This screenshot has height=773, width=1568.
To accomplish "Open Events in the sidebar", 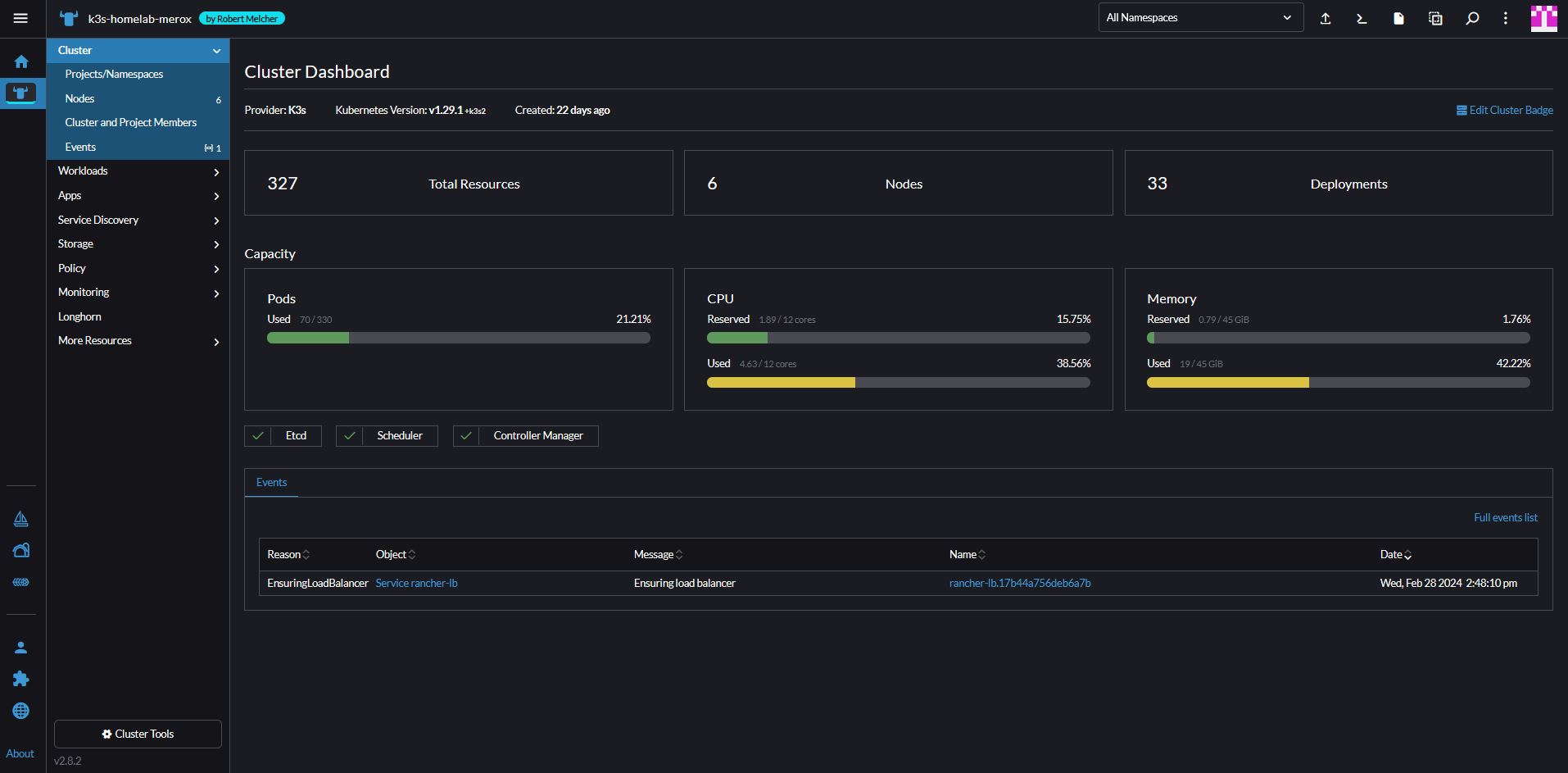I will tap(138, 147).
